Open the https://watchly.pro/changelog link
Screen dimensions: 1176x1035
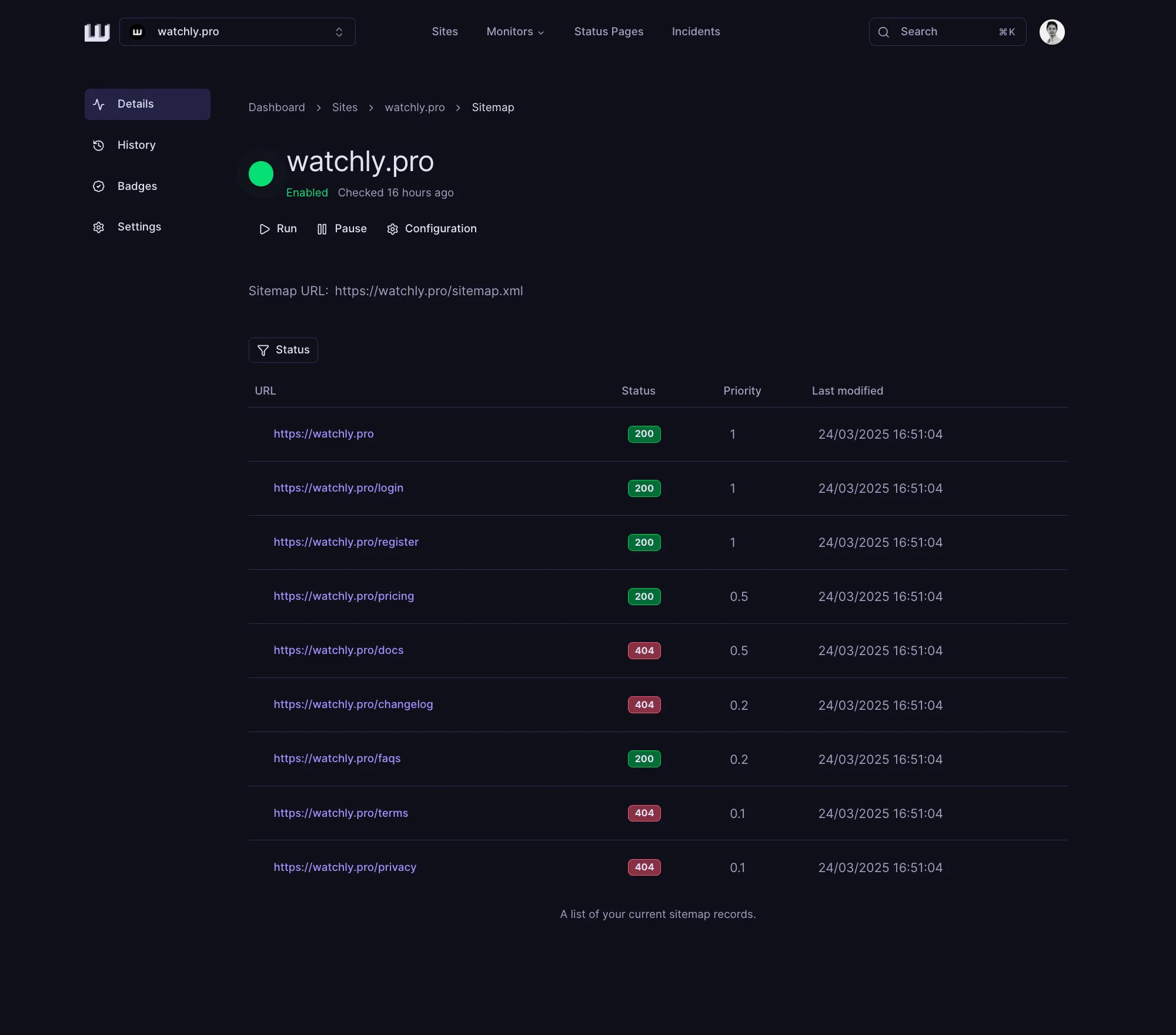click(x=353, y=705)
